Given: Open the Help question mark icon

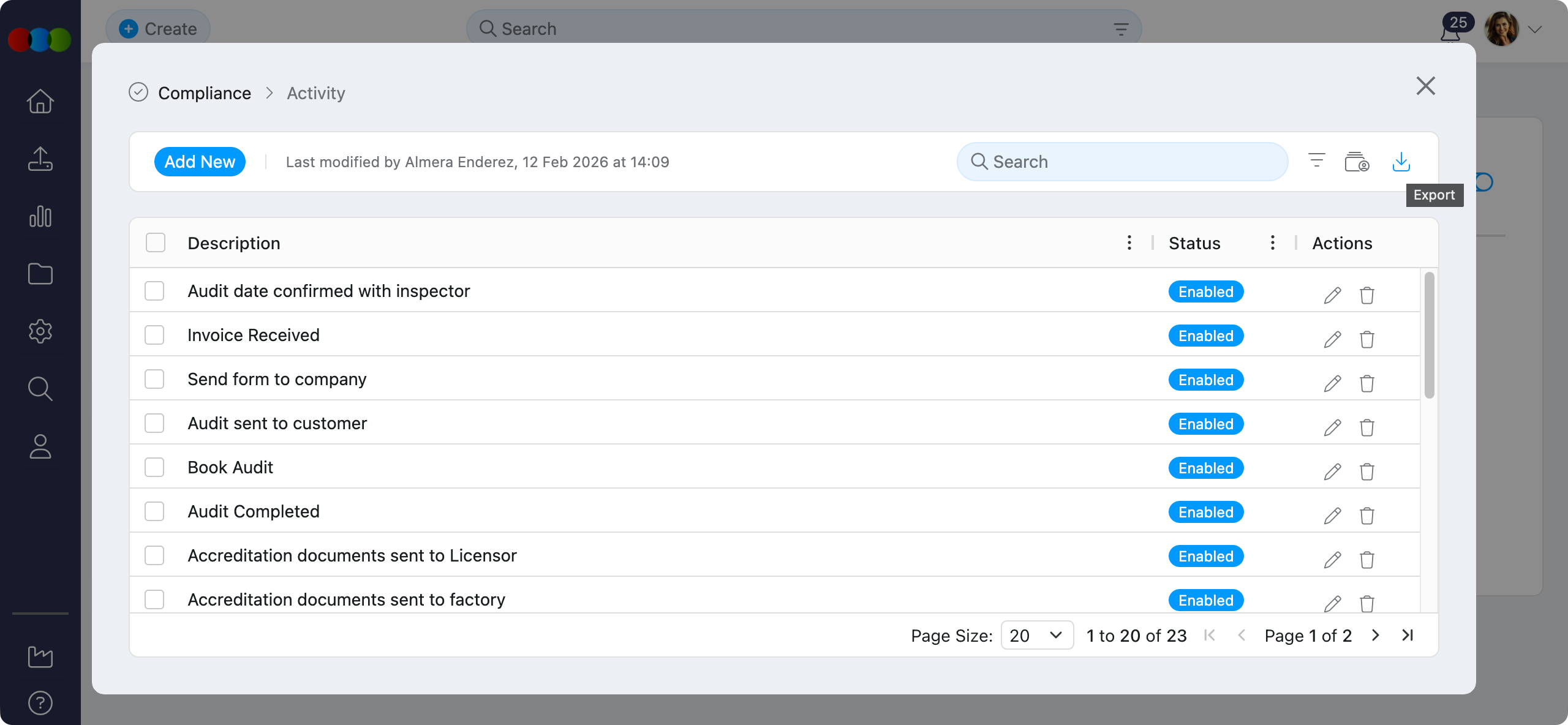Looking at the screenshot, I should tap(40, 702).
